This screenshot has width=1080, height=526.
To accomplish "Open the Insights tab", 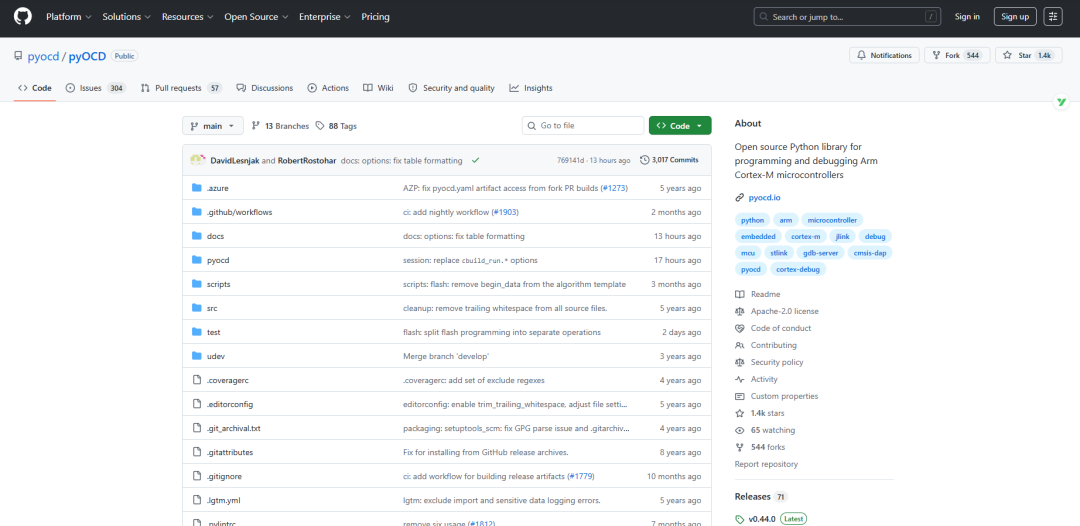I will [531, 88].
